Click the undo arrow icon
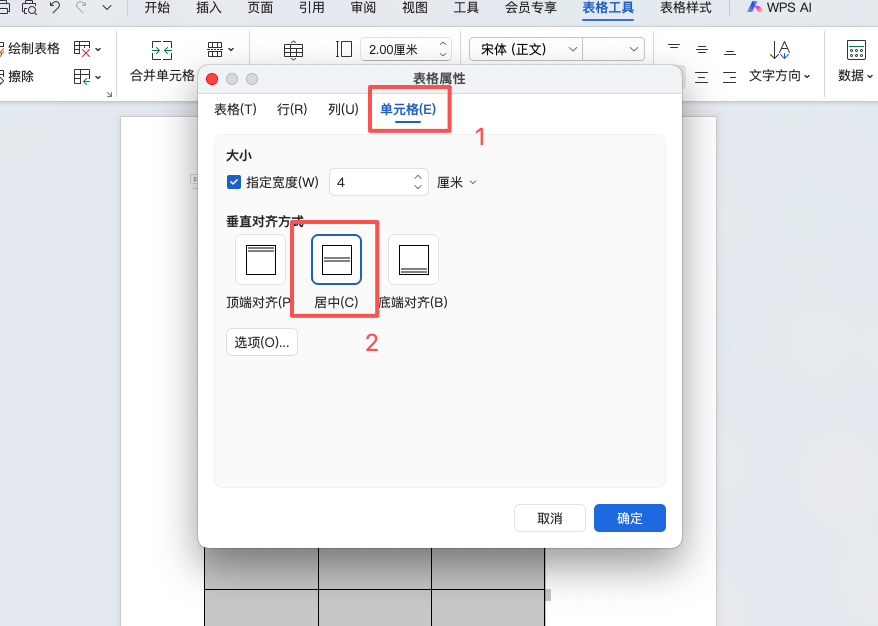The image size is (878, 626). pos(55,7)
